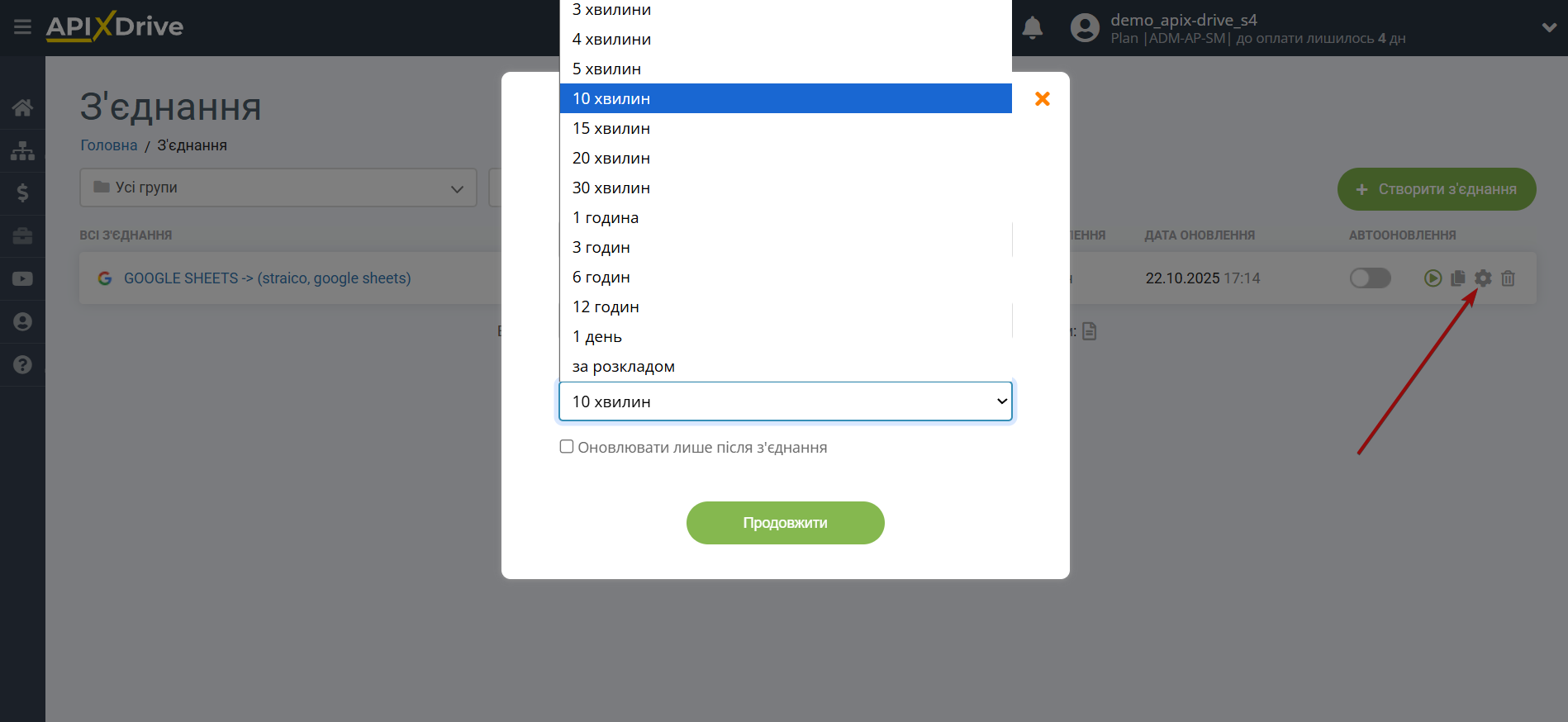Expand the 'Усі групи' dropdown
Viewport: 1568px width, 722px height.
coord(278,188)
